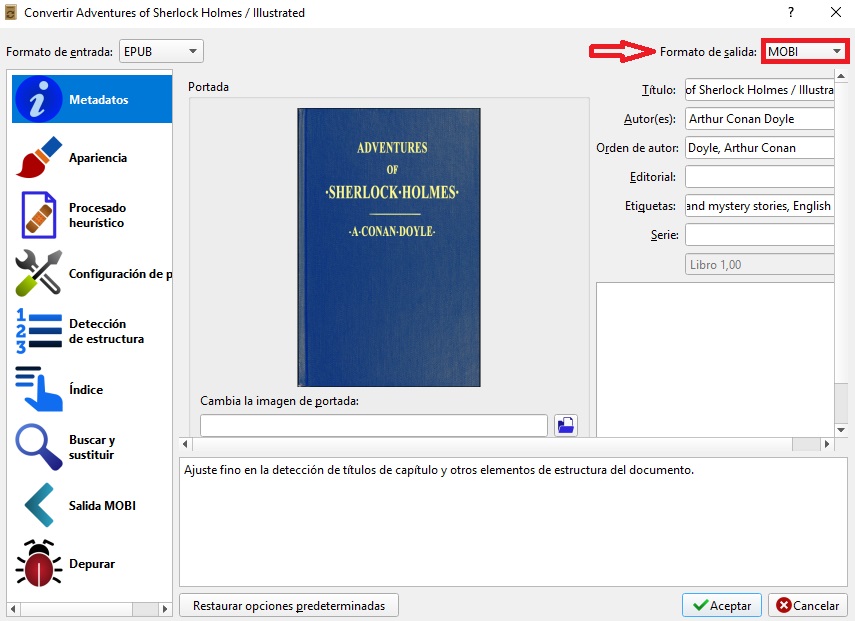Click the Configuración de p section label

pyautogui.click(x=121, y=274)
